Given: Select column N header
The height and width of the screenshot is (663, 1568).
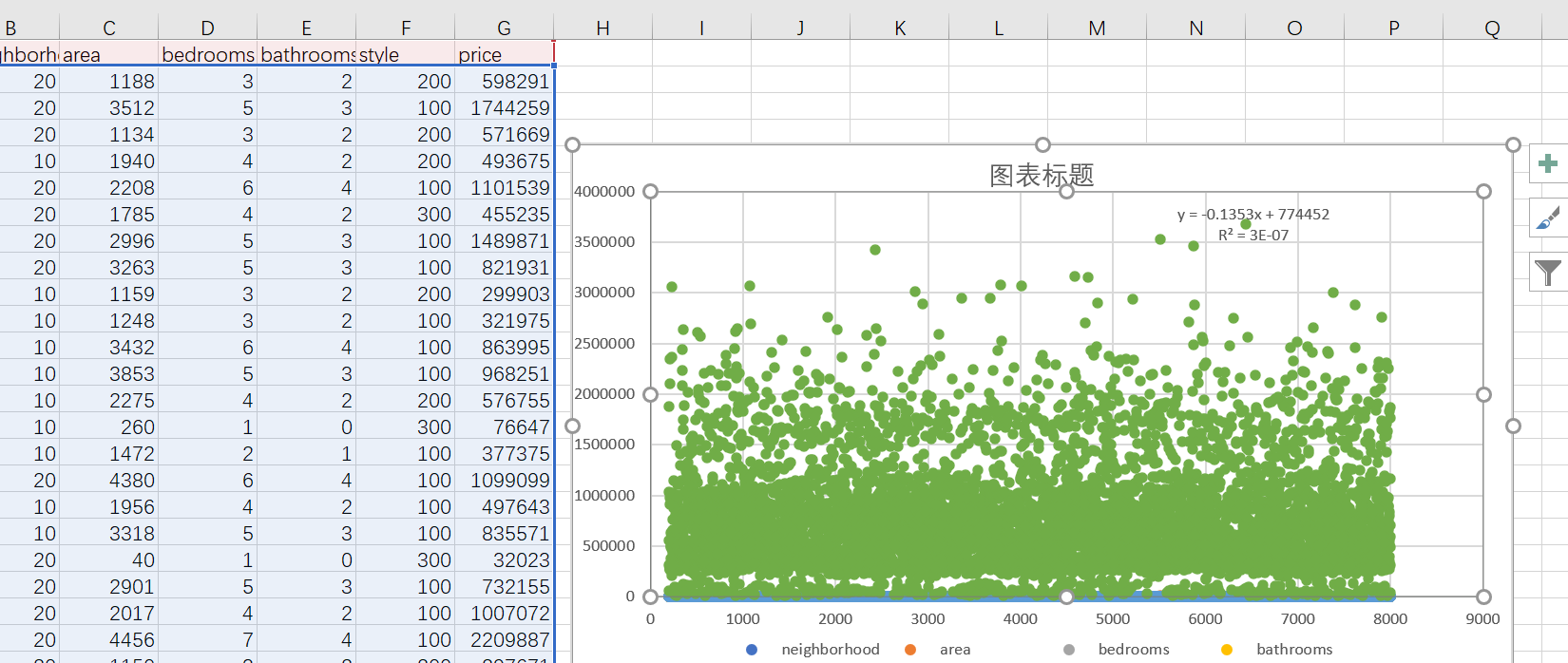Looking at the screenshot, I should (x=1195, y=28).
